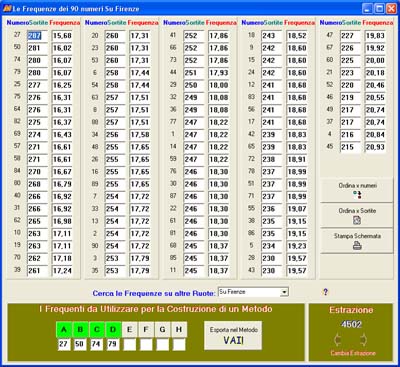Click Frequenza value 16,02
Screen dimensions: 400x367
tap(62, 48)
